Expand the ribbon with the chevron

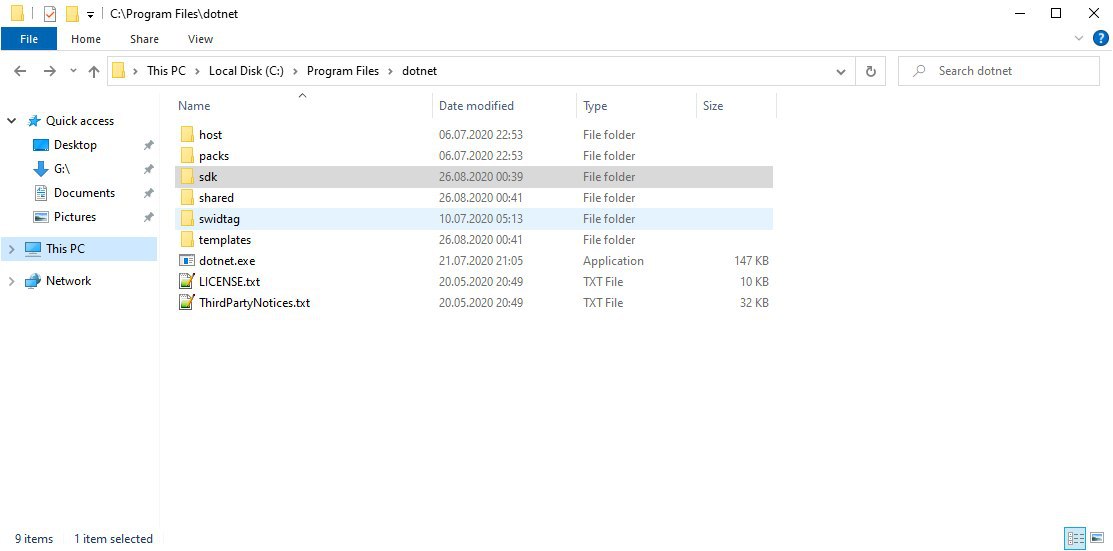pos(1079,38)
